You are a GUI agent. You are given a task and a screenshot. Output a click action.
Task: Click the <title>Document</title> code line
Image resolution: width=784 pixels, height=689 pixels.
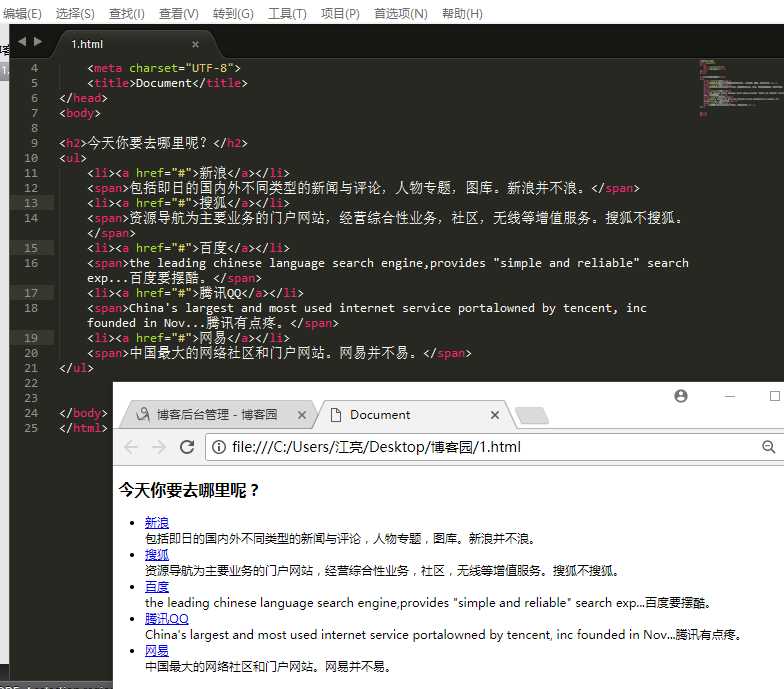coord(167,83)
